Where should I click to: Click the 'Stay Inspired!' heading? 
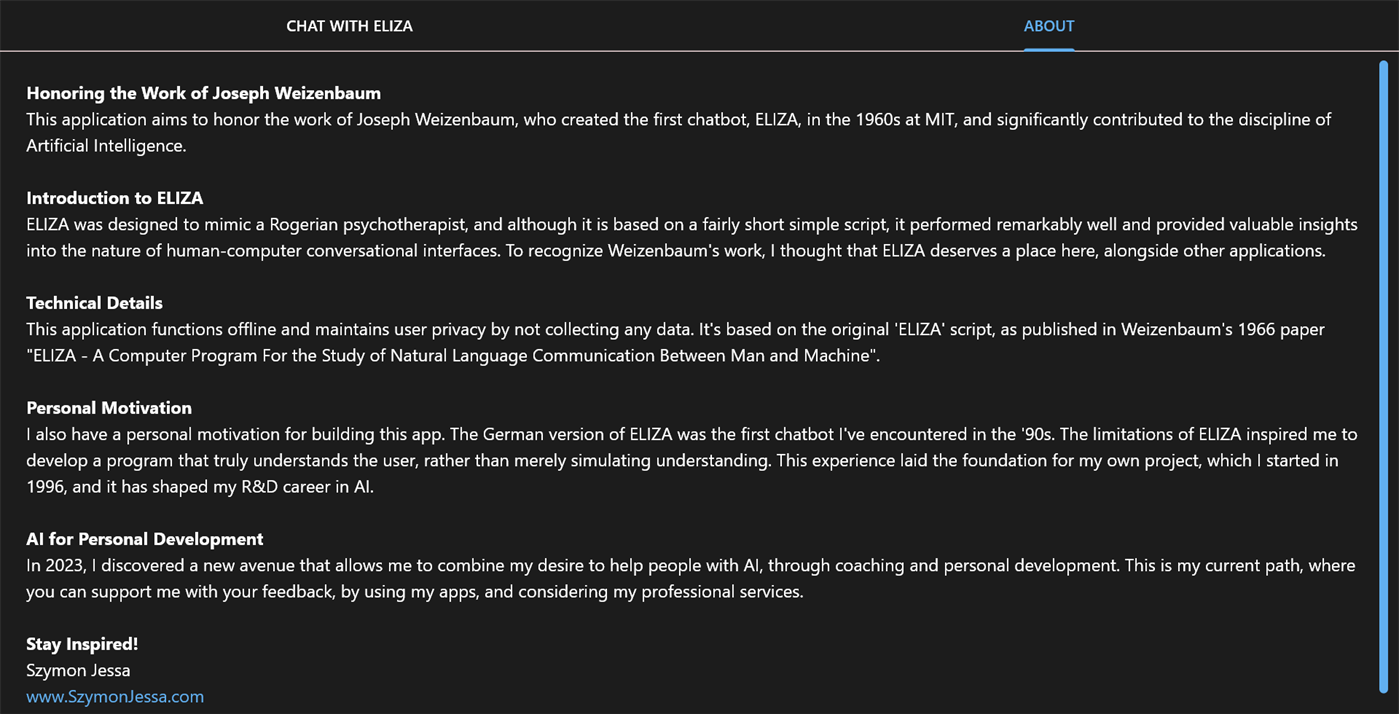point(82,644)
